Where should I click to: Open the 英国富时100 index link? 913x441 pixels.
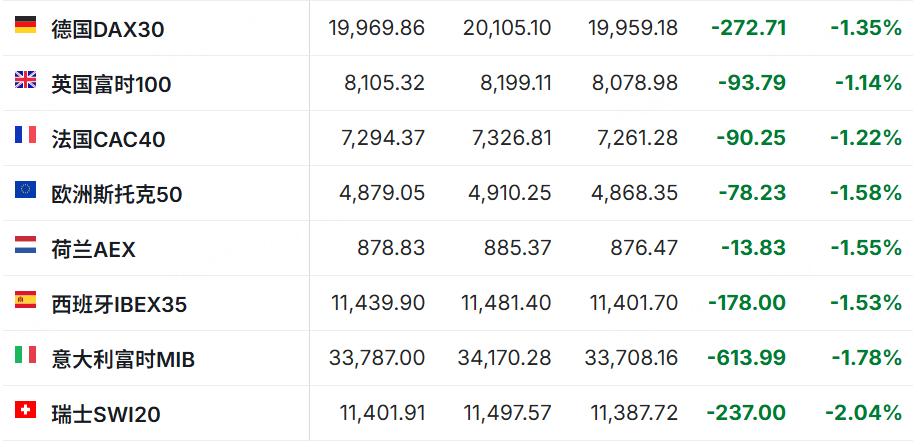tap(111, 85)
